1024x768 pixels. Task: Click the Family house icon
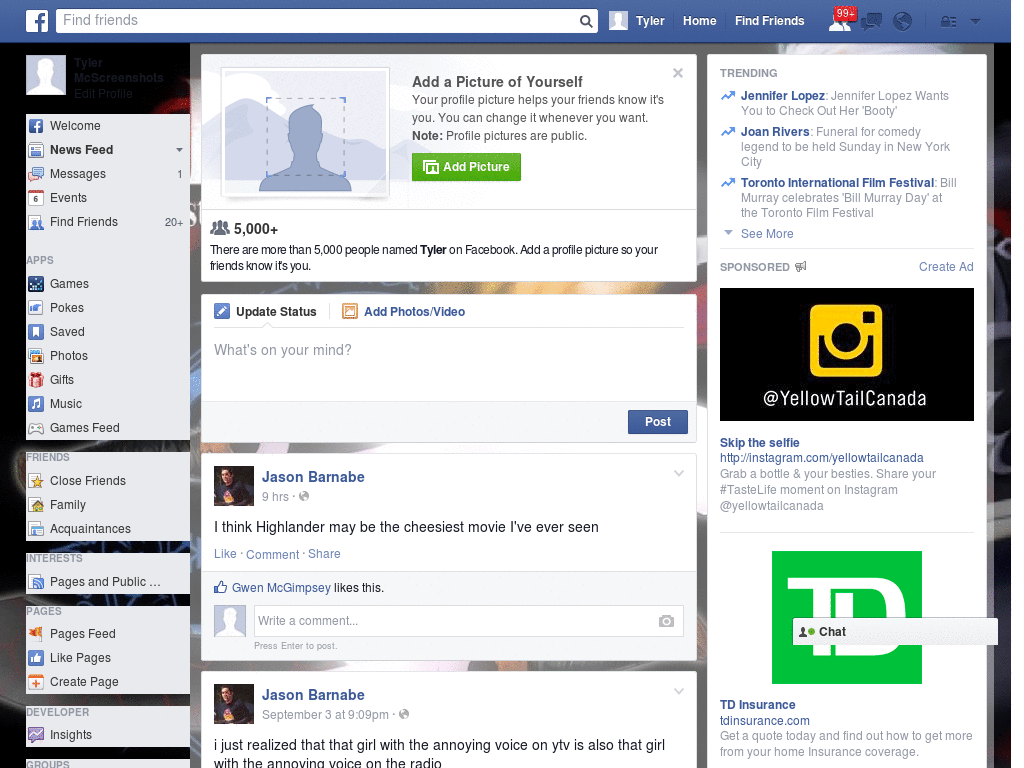pos(36,505)
